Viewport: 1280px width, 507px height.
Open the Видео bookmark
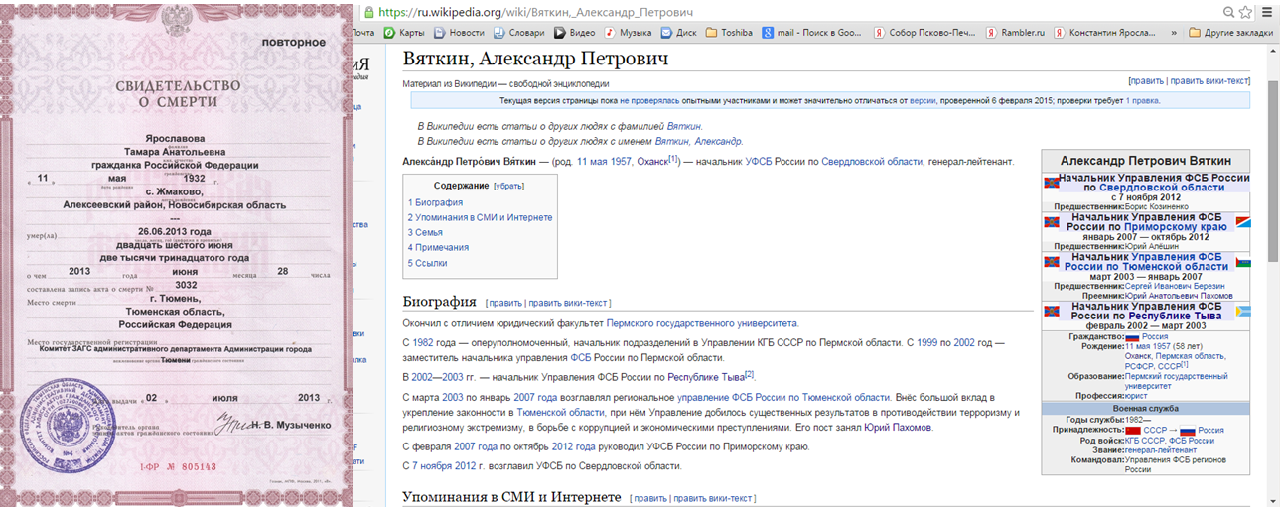point(574,32)
